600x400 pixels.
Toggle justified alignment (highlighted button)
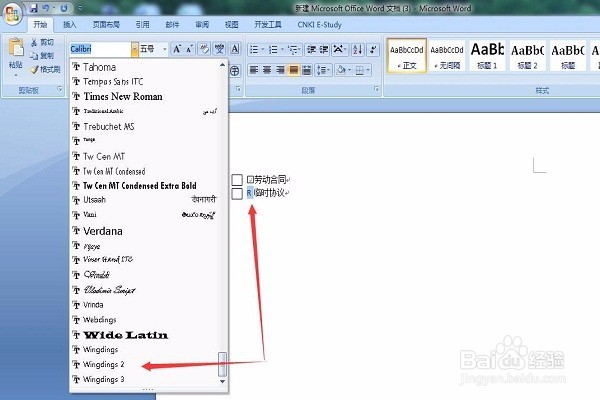pos(293,70)
